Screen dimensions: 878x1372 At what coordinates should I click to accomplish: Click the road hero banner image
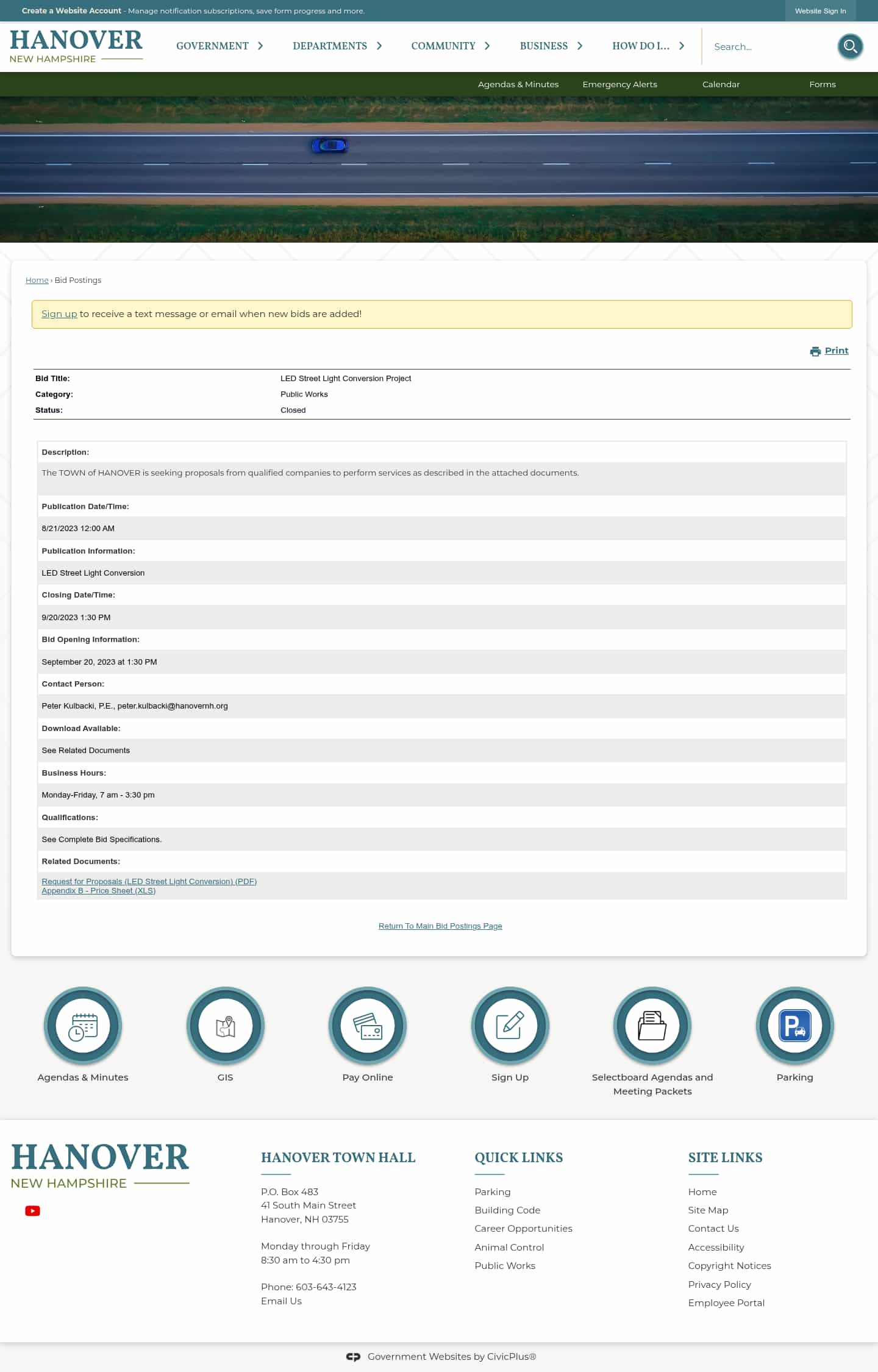click(x=439, y=170)
